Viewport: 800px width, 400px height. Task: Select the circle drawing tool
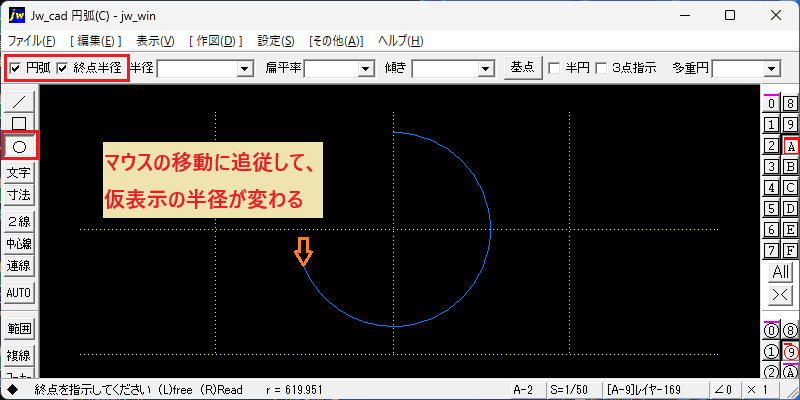pyautogui.click(x=19, y=147)
